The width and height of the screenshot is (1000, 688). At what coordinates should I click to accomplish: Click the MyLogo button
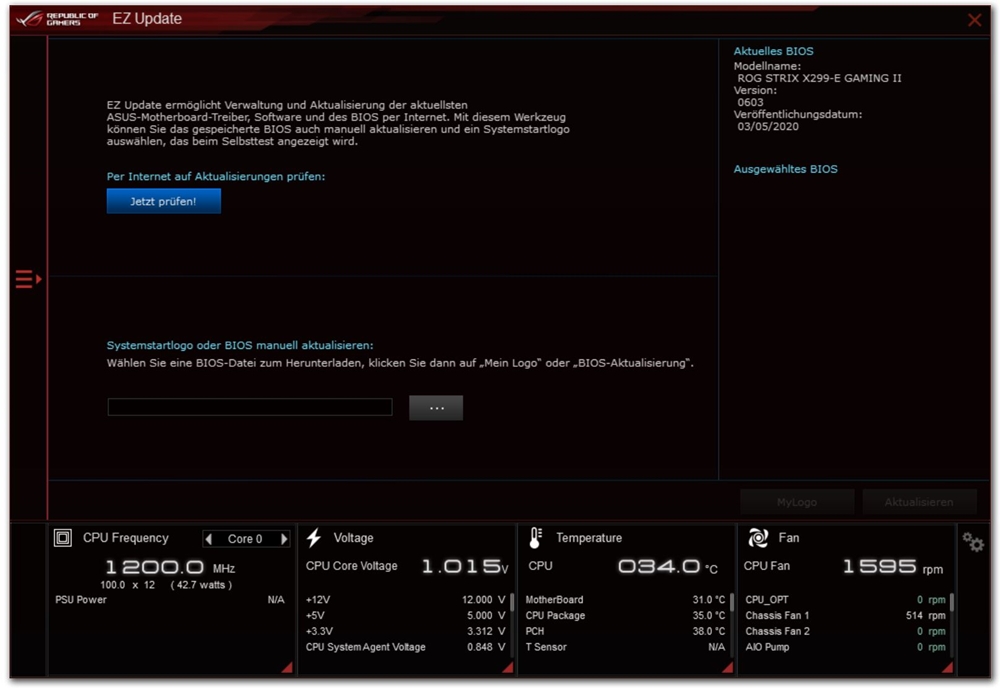(797, 502)
